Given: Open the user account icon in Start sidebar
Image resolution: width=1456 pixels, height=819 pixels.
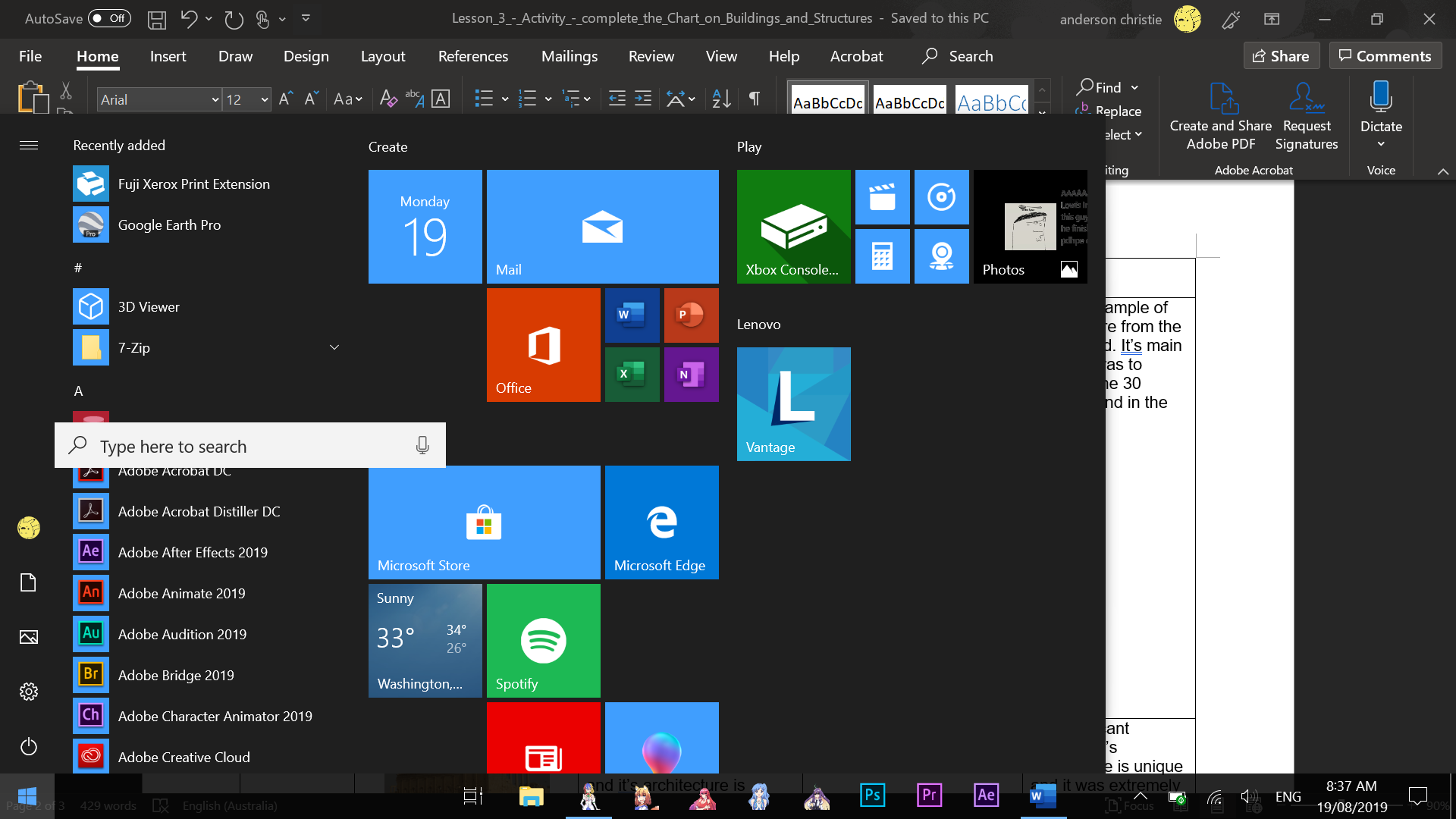Looking at the screenshot, I should (x=29, y=528).
